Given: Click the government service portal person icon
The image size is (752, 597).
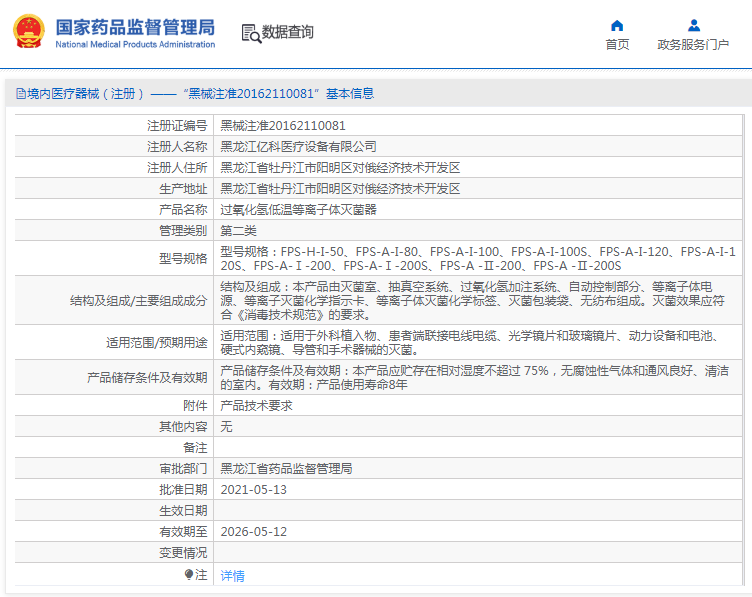Looking at the screenshot, I should coord(693,25).
